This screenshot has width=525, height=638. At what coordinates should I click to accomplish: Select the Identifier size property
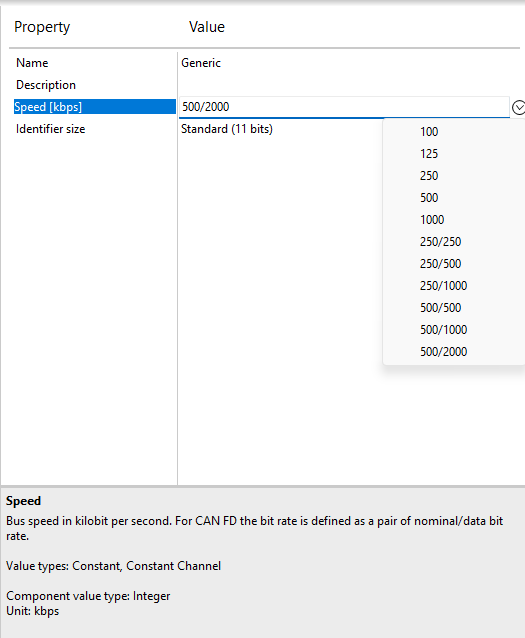pos(95,129)
